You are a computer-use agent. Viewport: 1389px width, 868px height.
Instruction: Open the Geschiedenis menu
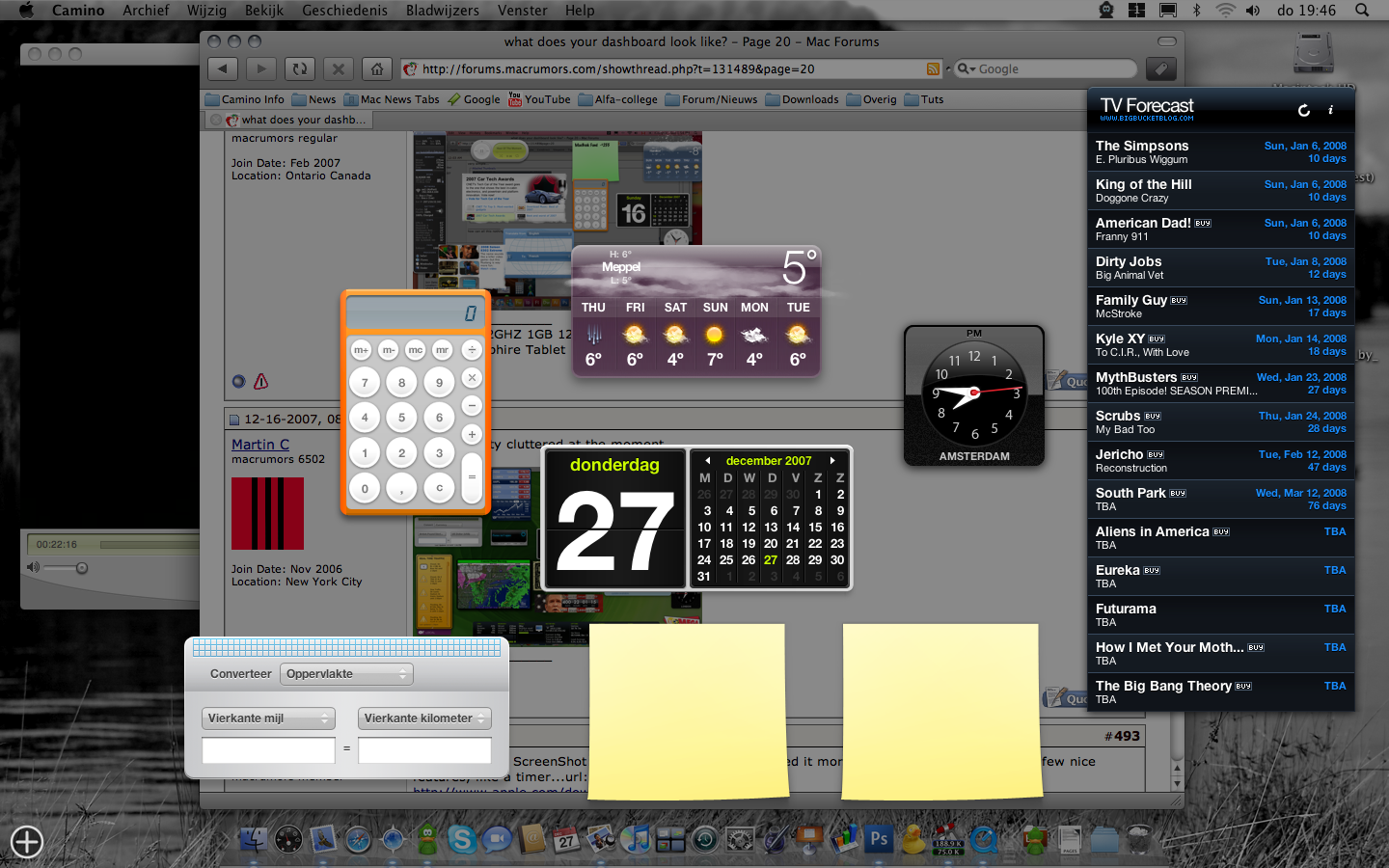pos(344,11)
